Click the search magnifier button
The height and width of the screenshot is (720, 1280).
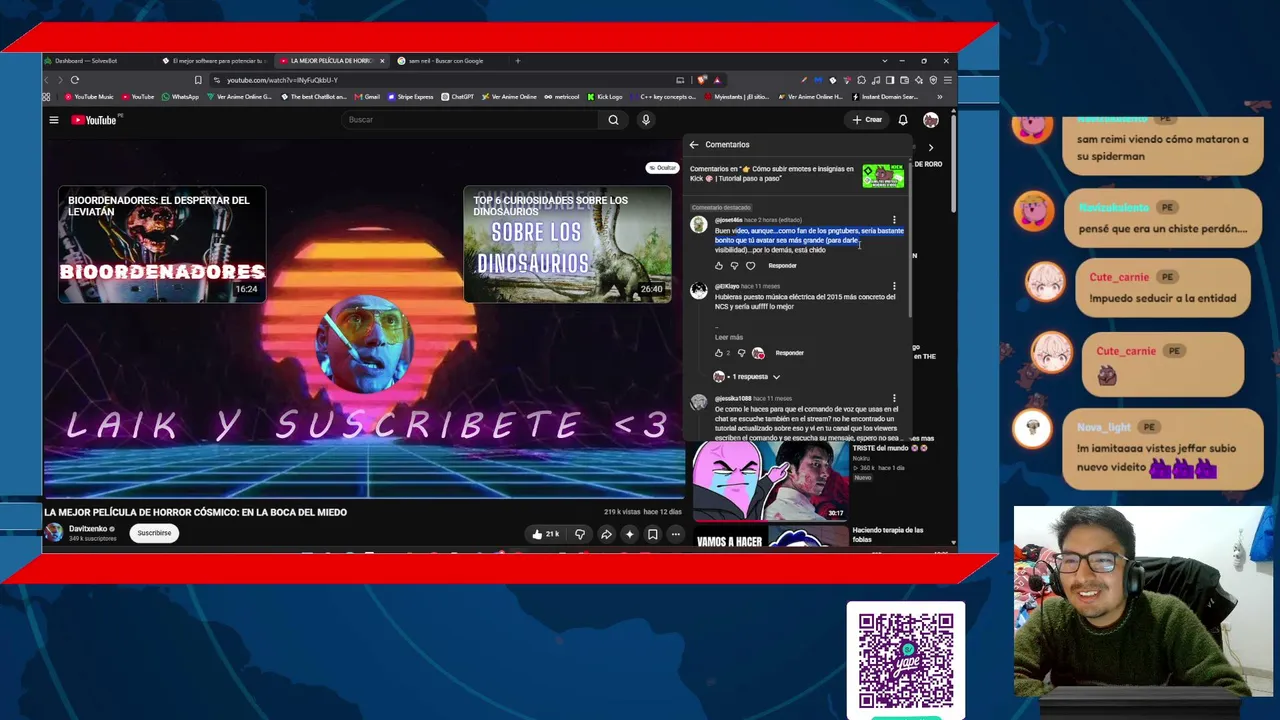pyautogui.click(x=613, y=120)
